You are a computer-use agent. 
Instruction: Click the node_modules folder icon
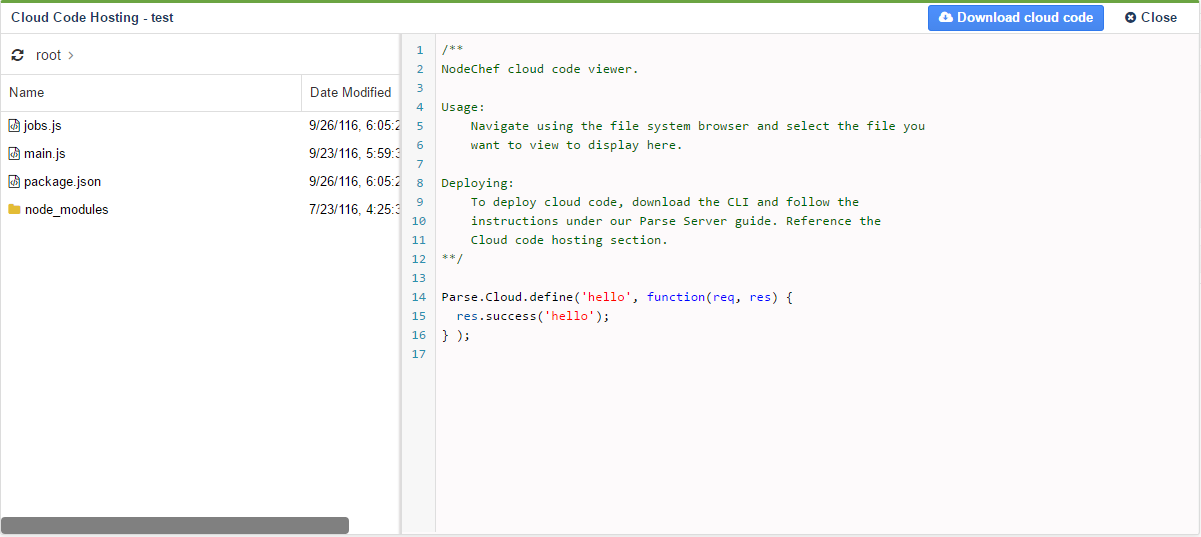(14, 210)
